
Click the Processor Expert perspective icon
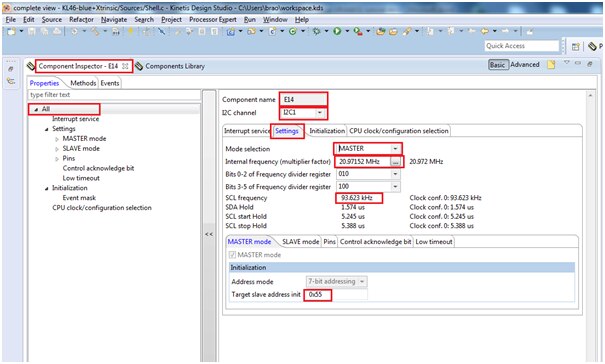pos(592,46)
